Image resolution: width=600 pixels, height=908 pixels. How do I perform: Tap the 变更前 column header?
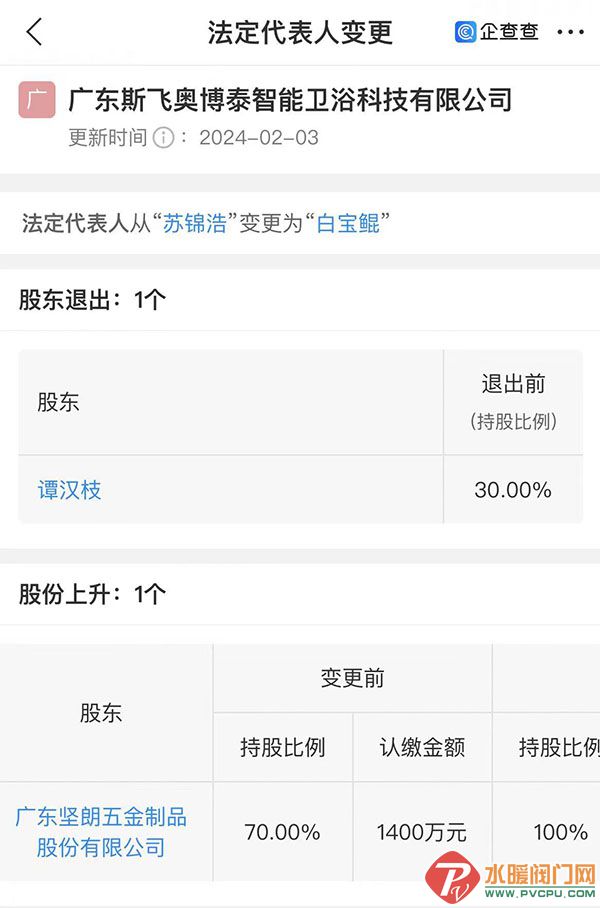pos(352,678)
